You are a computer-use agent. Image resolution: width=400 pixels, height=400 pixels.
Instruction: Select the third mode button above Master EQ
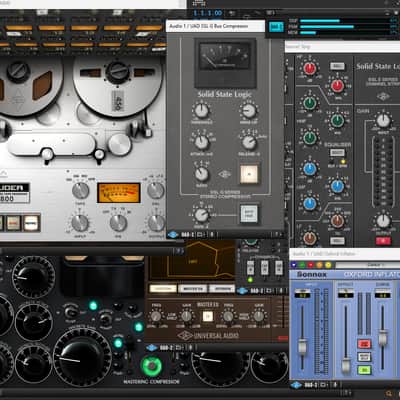pyautogui.click(x=222, y=288)
